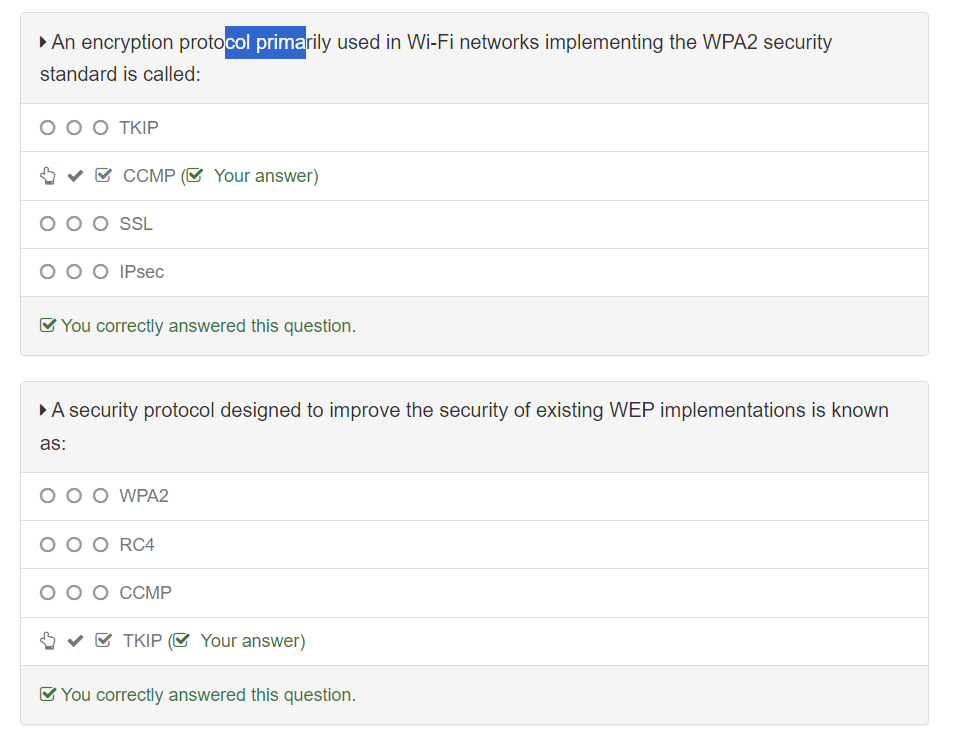Choose the TKIP option in first question
The height and width of the screenshot is (741, 958).
point(139,128)
